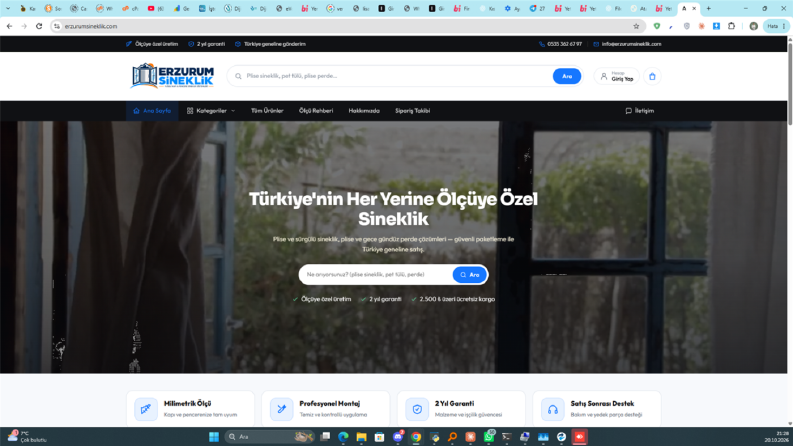The width and height of the screenshot is (793, 446).
Task: Click Google Chrome taskbar icon
Action: point(416,437)
